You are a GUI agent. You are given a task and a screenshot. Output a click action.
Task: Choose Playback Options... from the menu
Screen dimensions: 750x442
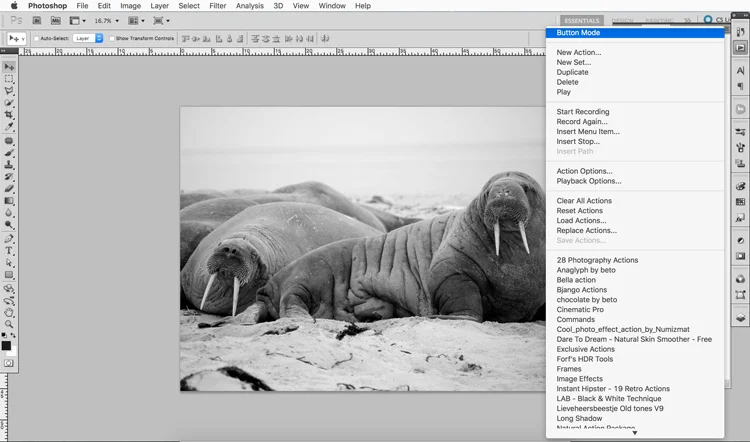tap(635, 181)
